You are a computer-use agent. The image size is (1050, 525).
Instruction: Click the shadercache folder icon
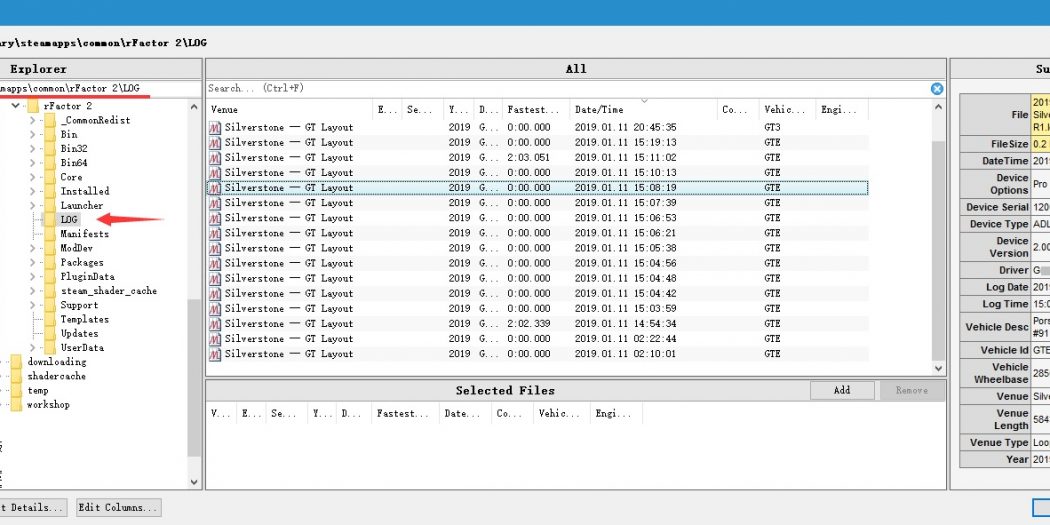point(16,376)
